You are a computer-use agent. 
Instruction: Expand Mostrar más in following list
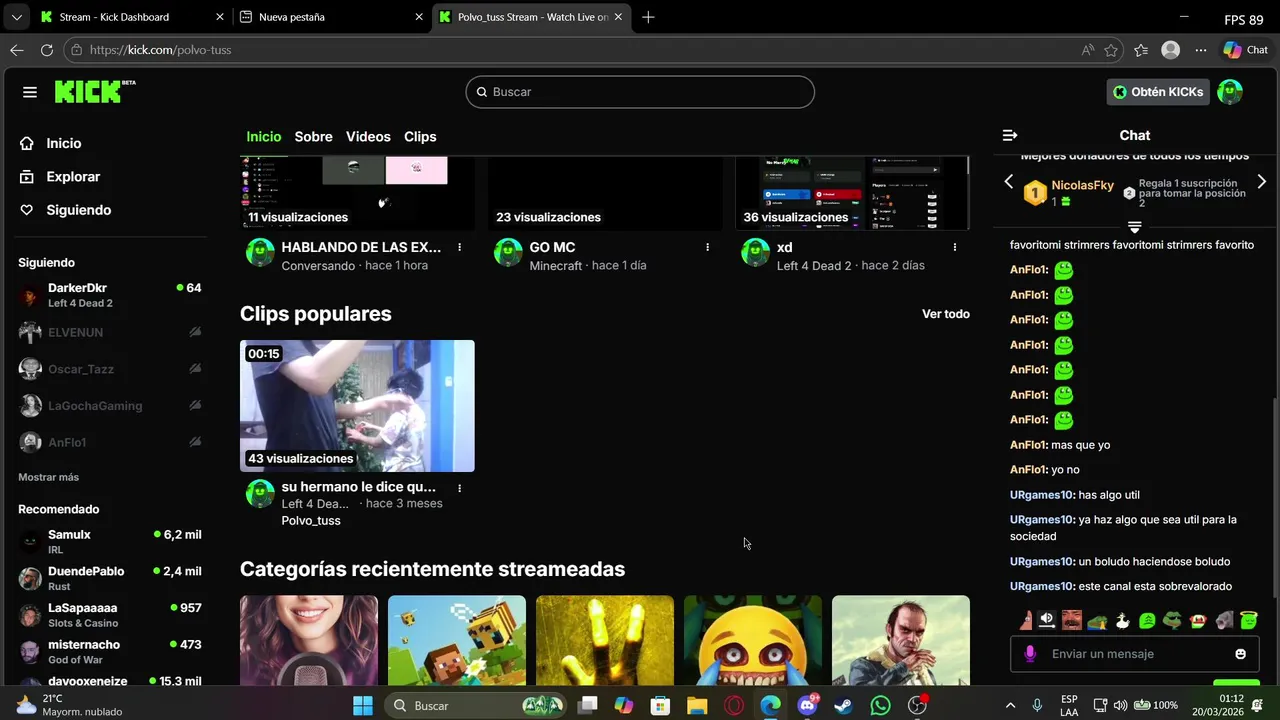tap(48, 477)
